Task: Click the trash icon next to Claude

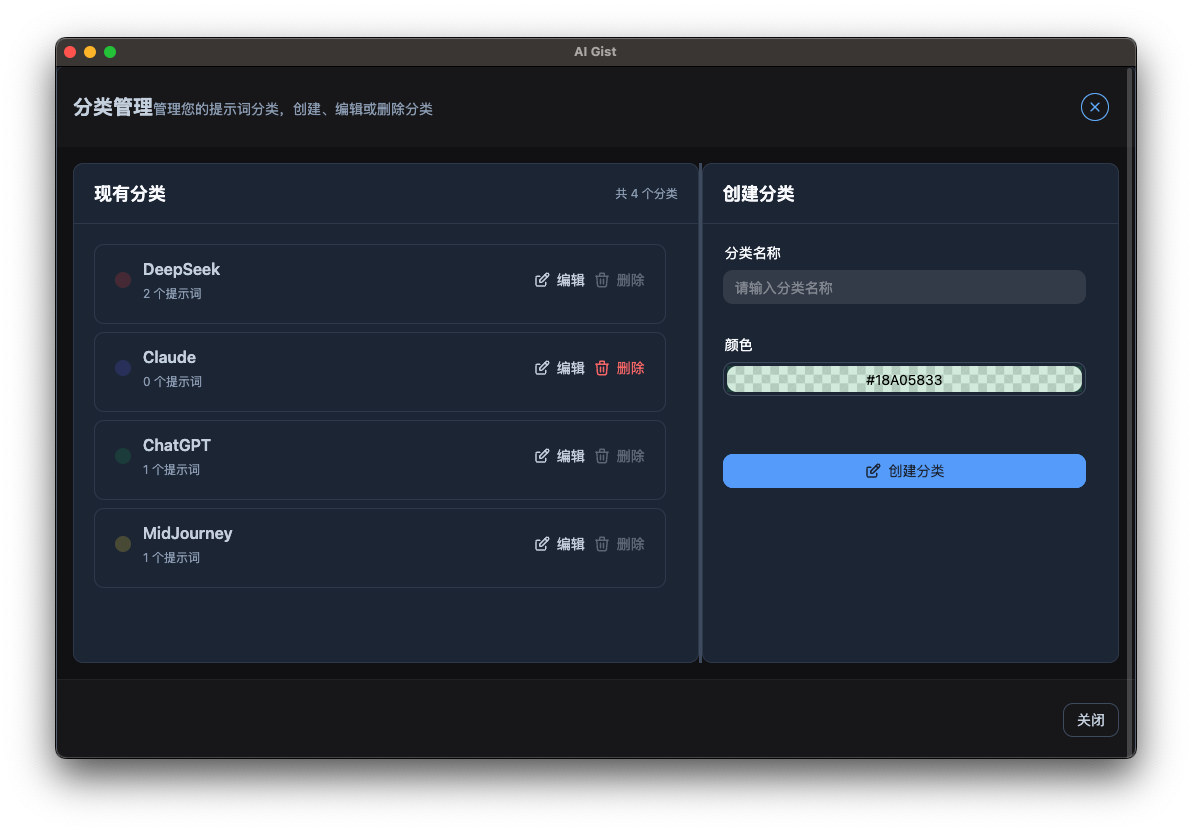Action: (x=601, y=368)
